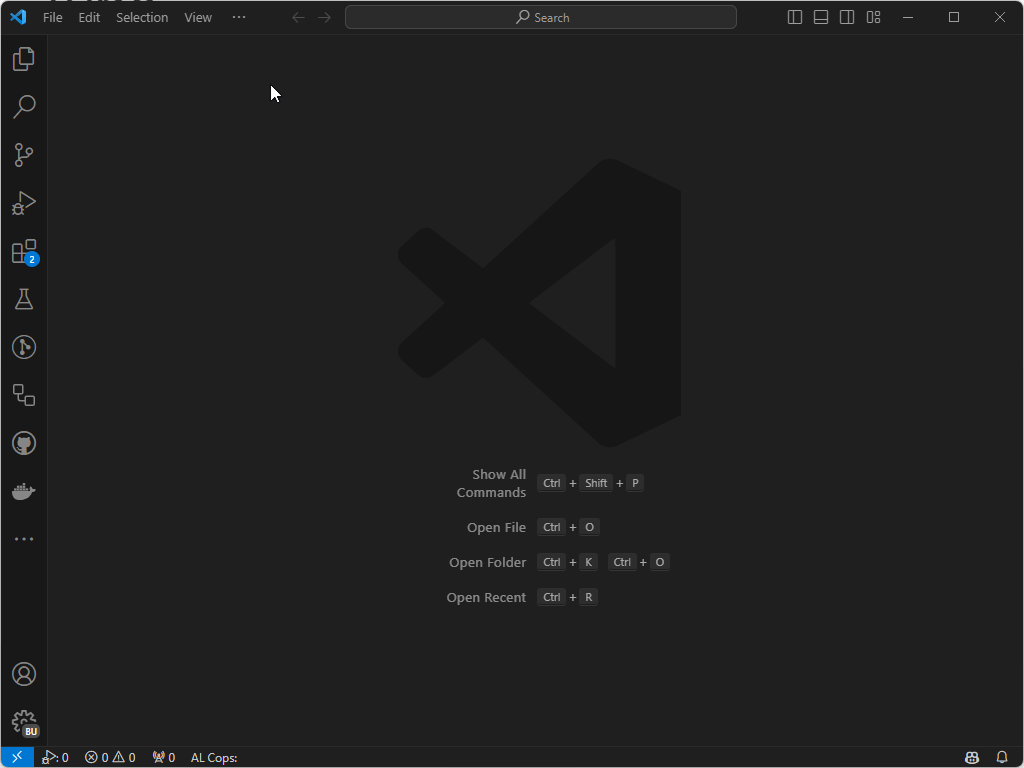Screen dimensions: 1024x768
Task: Open the View menu
Action: (198, 18)
